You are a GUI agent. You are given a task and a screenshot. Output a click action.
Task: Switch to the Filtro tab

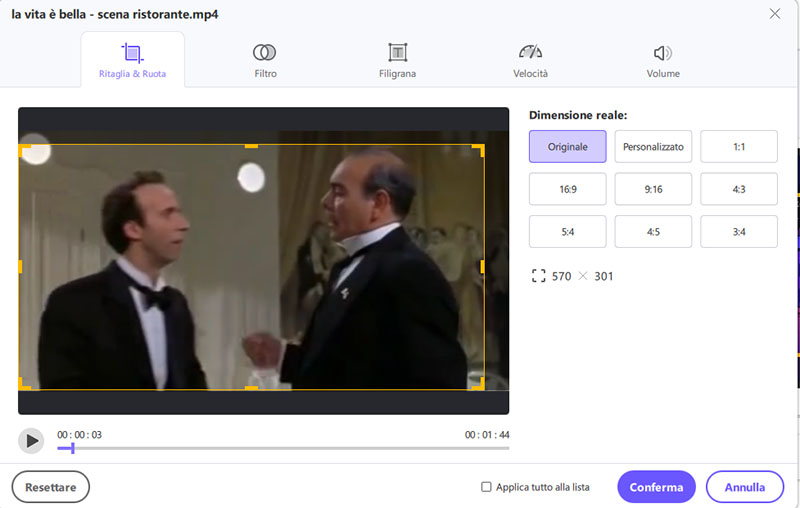pos(265,61)
